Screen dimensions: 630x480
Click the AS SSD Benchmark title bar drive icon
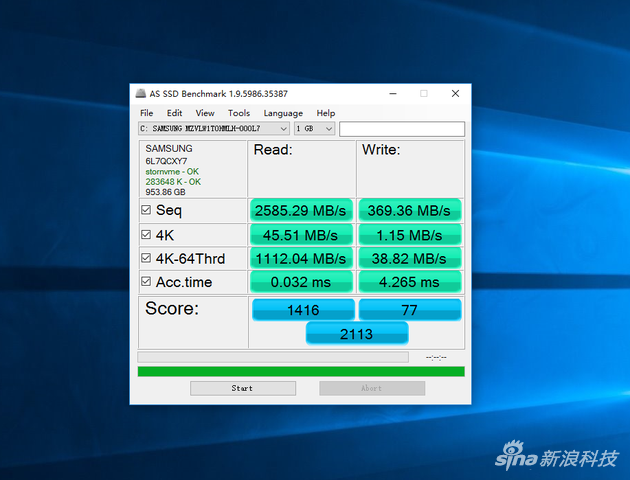point(140,94)
